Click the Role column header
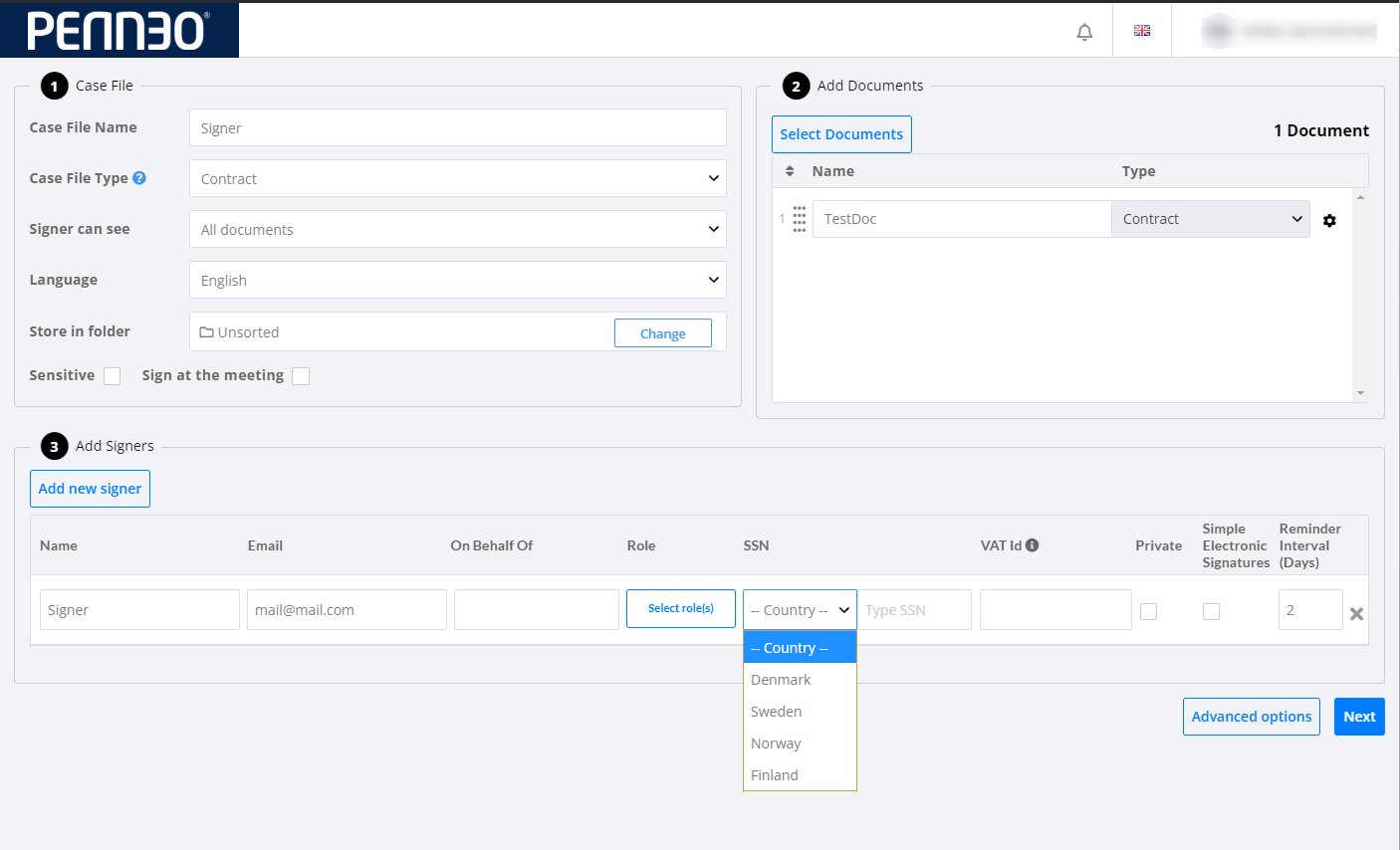 641,545
